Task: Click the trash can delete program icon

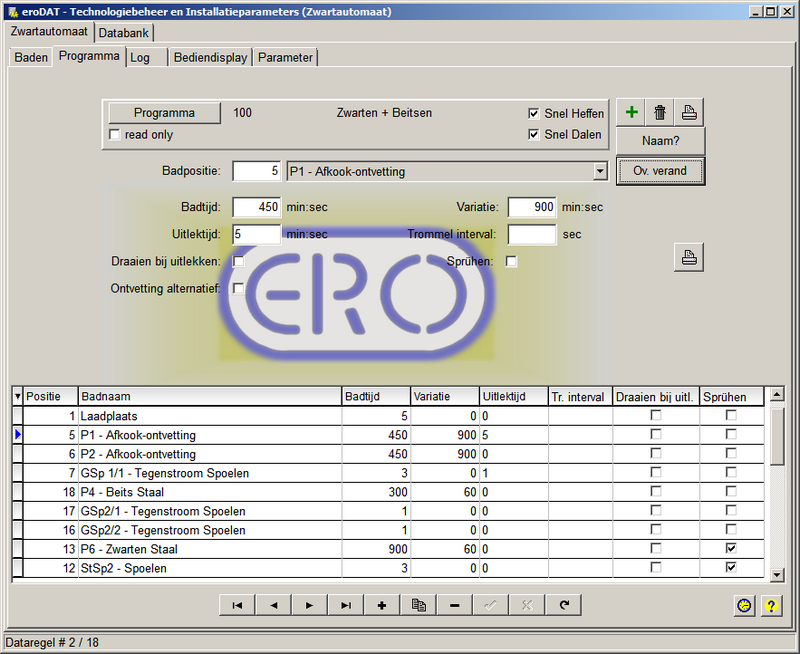Action: tap(660, 112)
